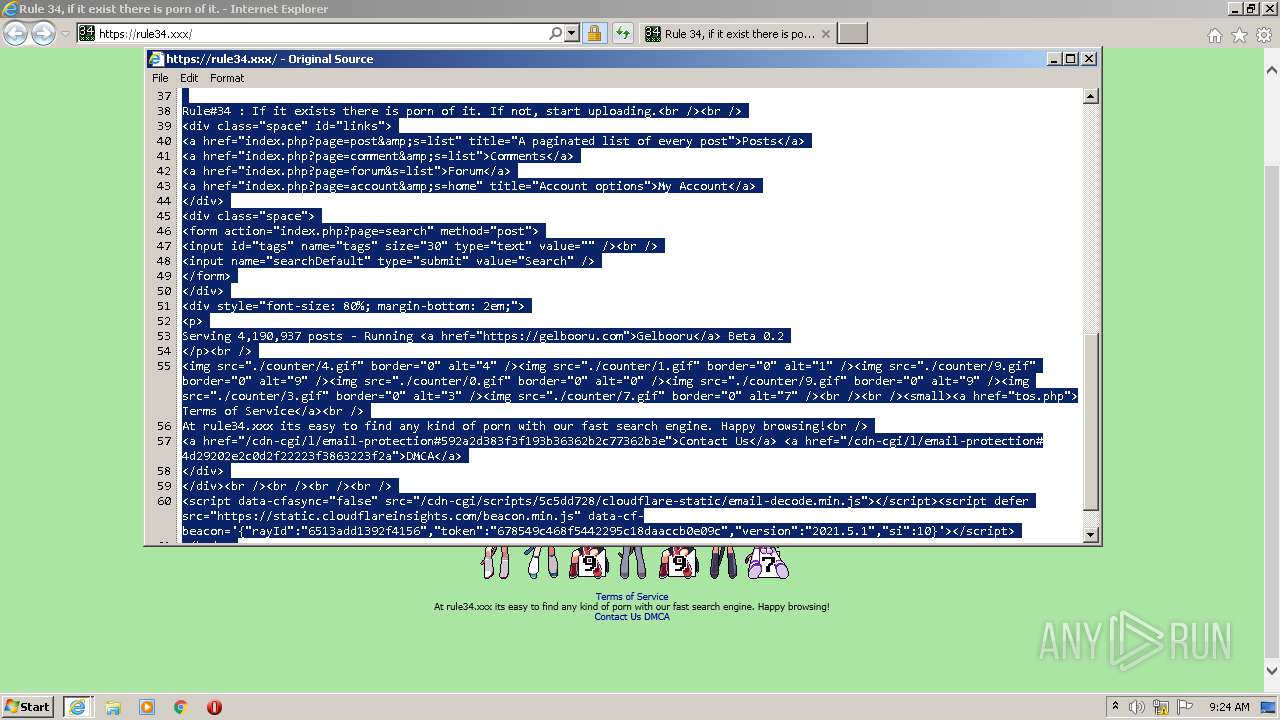Click source viewer scrollbar up arrow

coord(1090,97)
